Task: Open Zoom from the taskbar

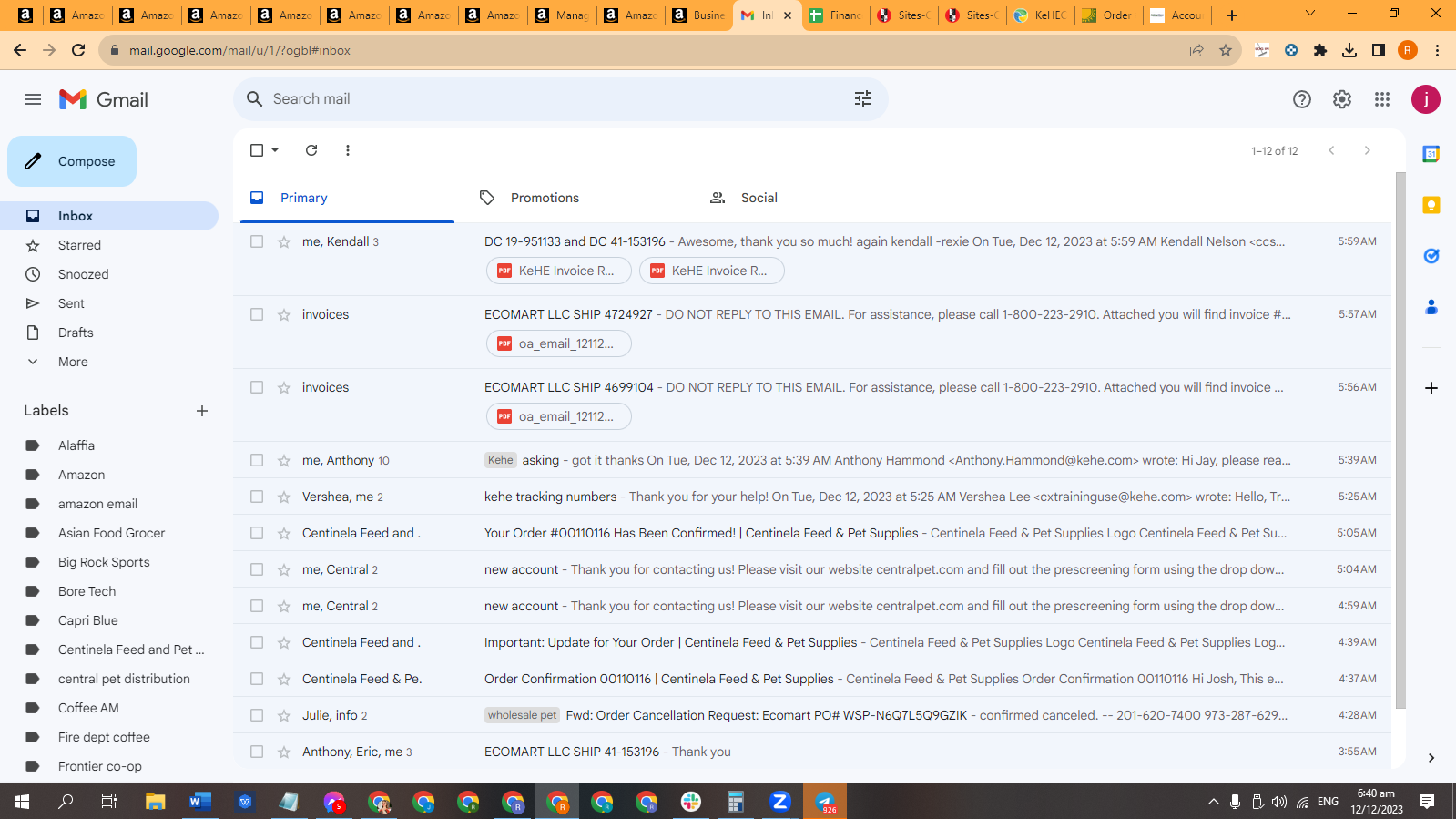Action: click(x=779, y=802)
